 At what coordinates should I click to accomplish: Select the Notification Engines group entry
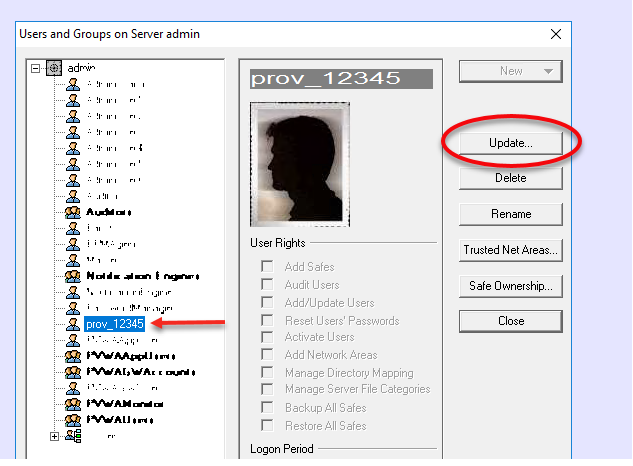point(143,276)
